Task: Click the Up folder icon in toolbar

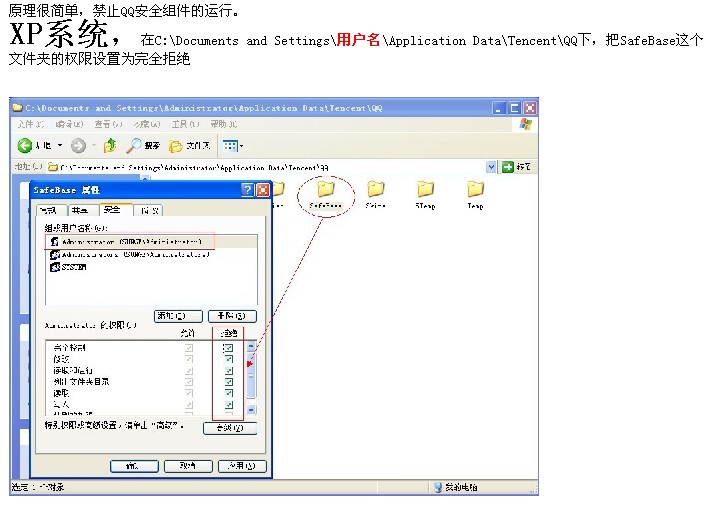Action: [x=110, y=146]
